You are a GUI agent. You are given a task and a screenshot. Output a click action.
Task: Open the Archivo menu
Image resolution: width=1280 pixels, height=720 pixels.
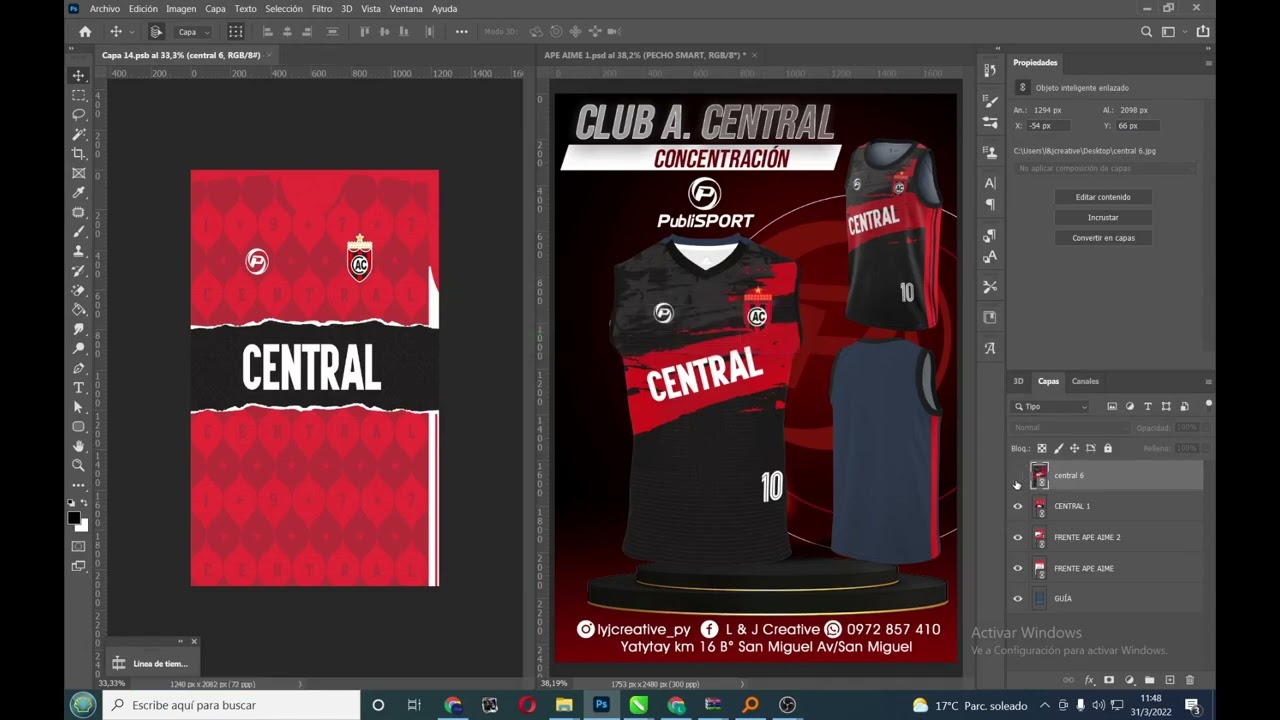pyautogui.click(x=104, y=9)
